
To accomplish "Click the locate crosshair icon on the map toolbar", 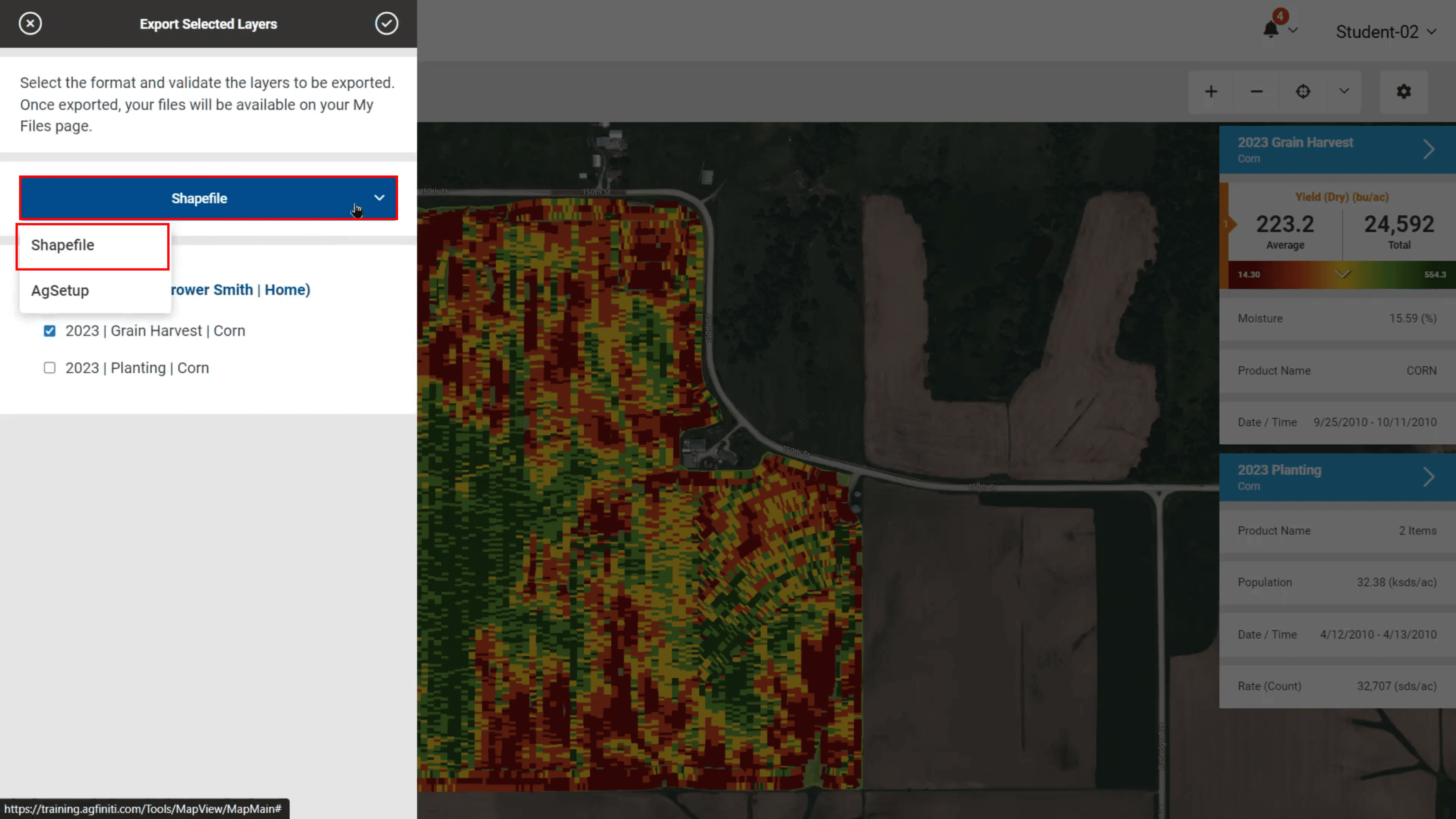I will [1303, 91].
